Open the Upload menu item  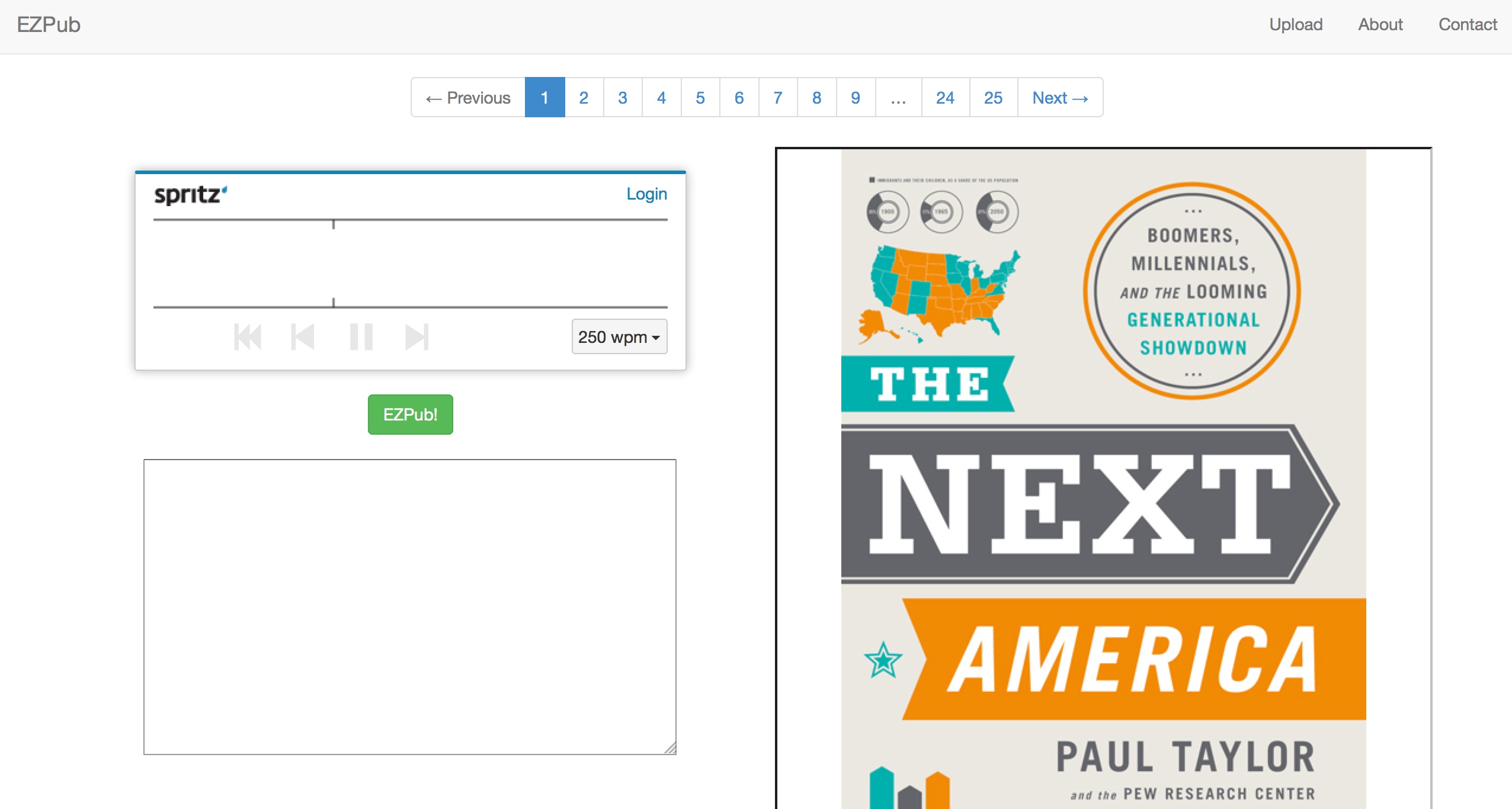coord(1296,25)
